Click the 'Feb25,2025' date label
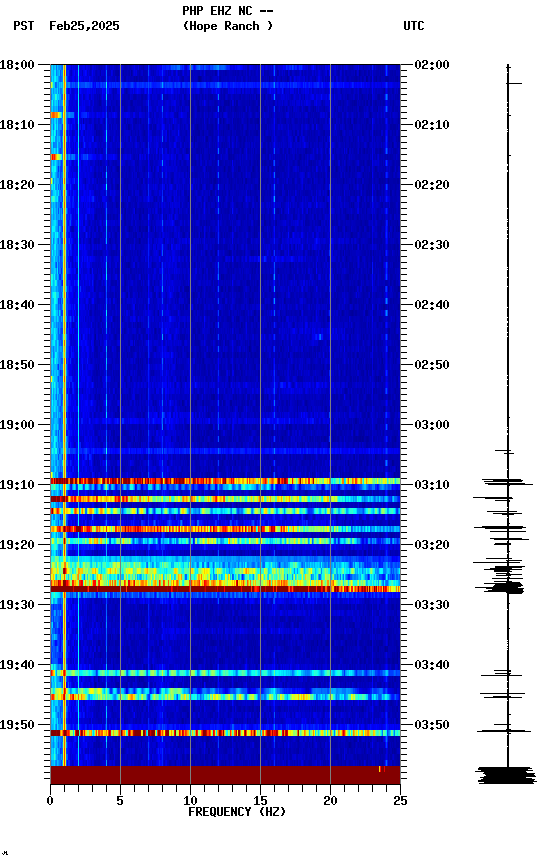Viewport: 552px width, 864px height. 84,26
